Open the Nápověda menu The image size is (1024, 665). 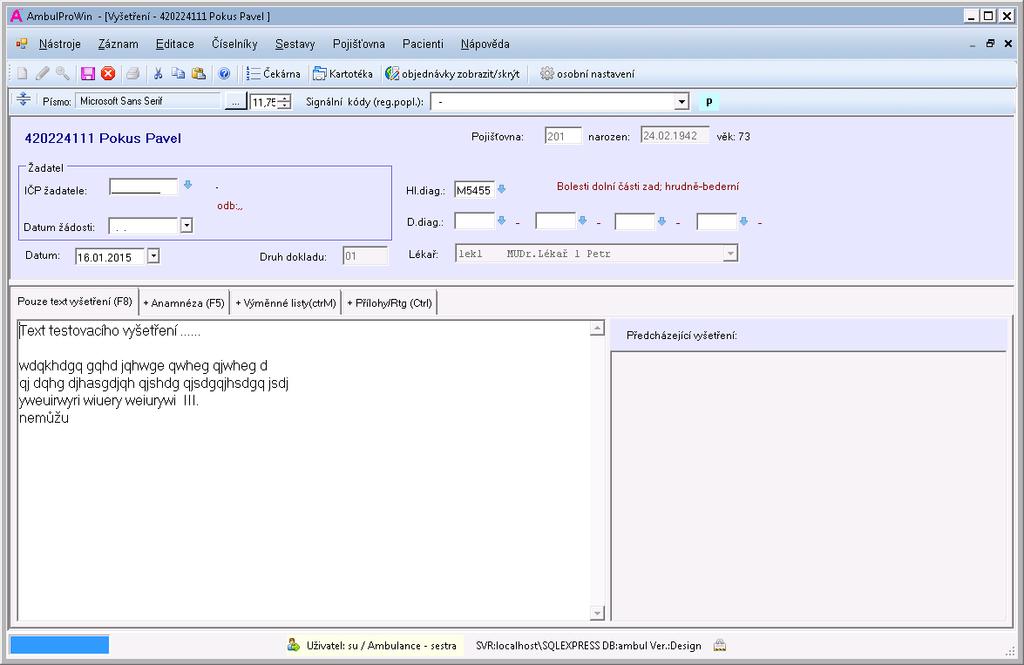pos(485,44)
